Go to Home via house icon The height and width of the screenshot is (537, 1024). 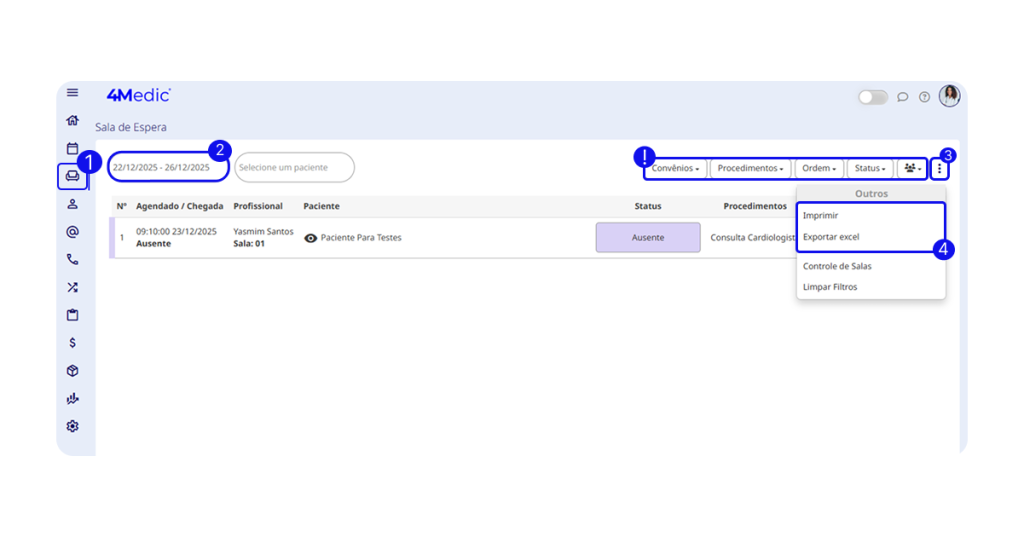72,121
